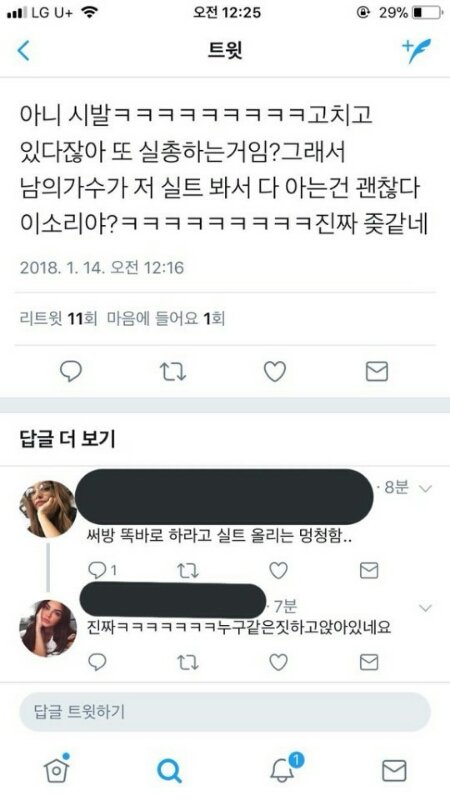Open the Search tab in the bottom bar
Screen dimensions: 450x800
(x=169, y=770)
